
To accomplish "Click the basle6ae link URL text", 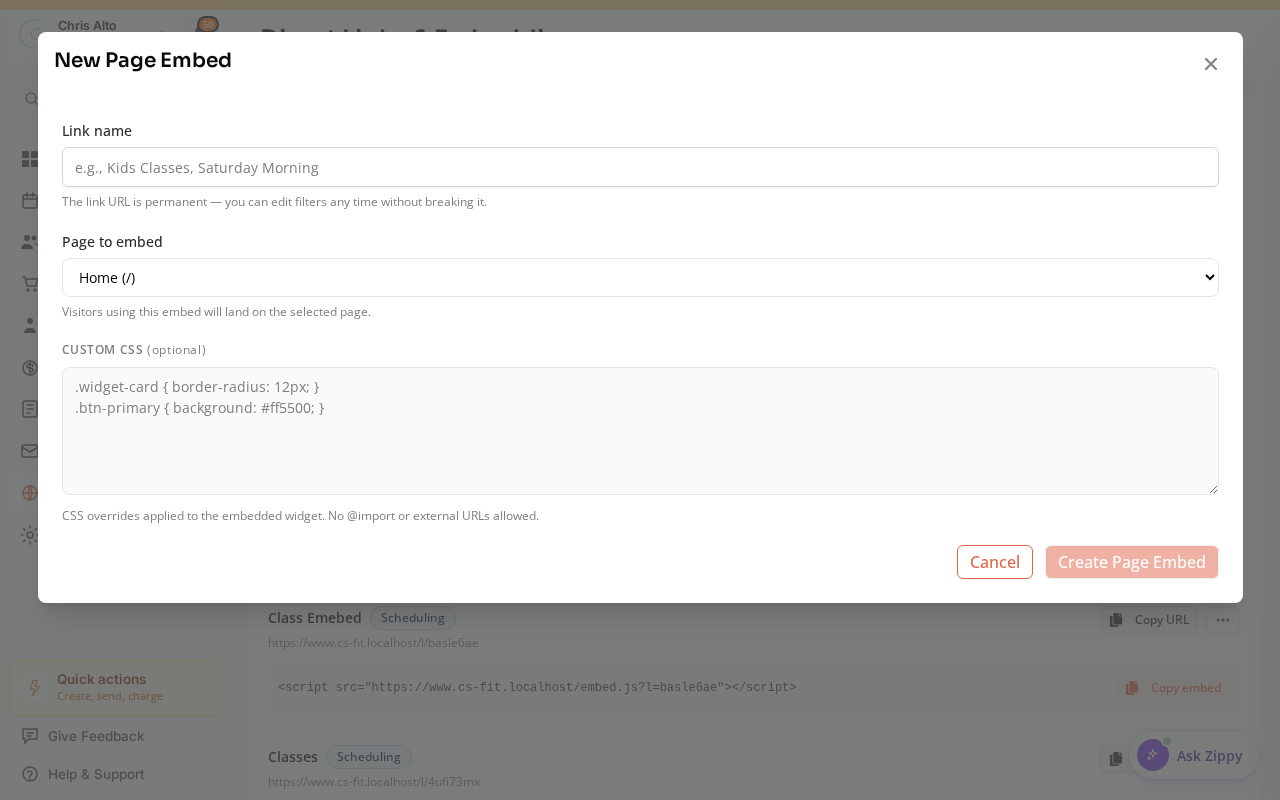I will pos(373,643).
